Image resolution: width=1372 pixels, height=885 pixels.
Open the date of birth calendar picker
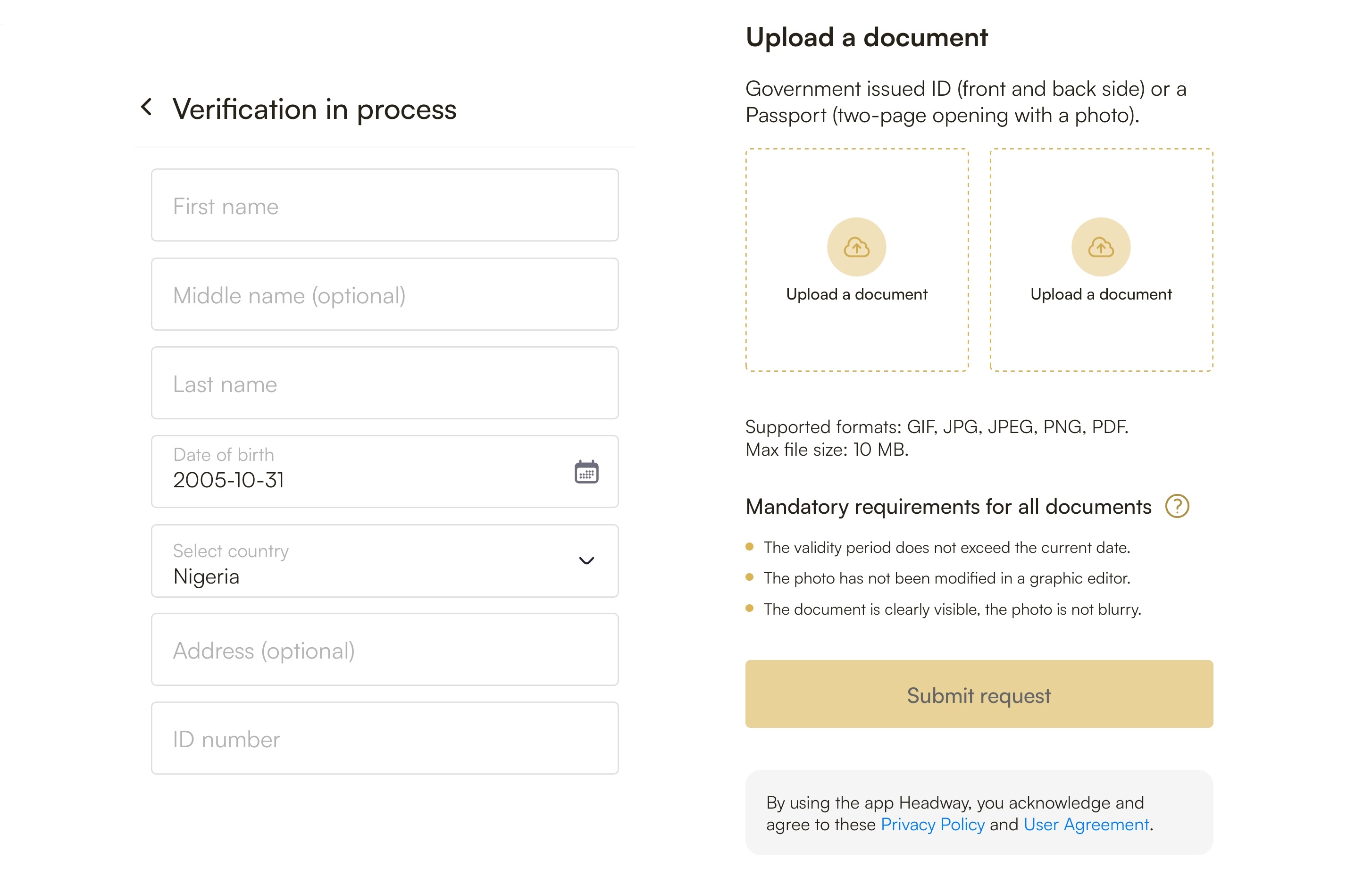coord(586,472)
